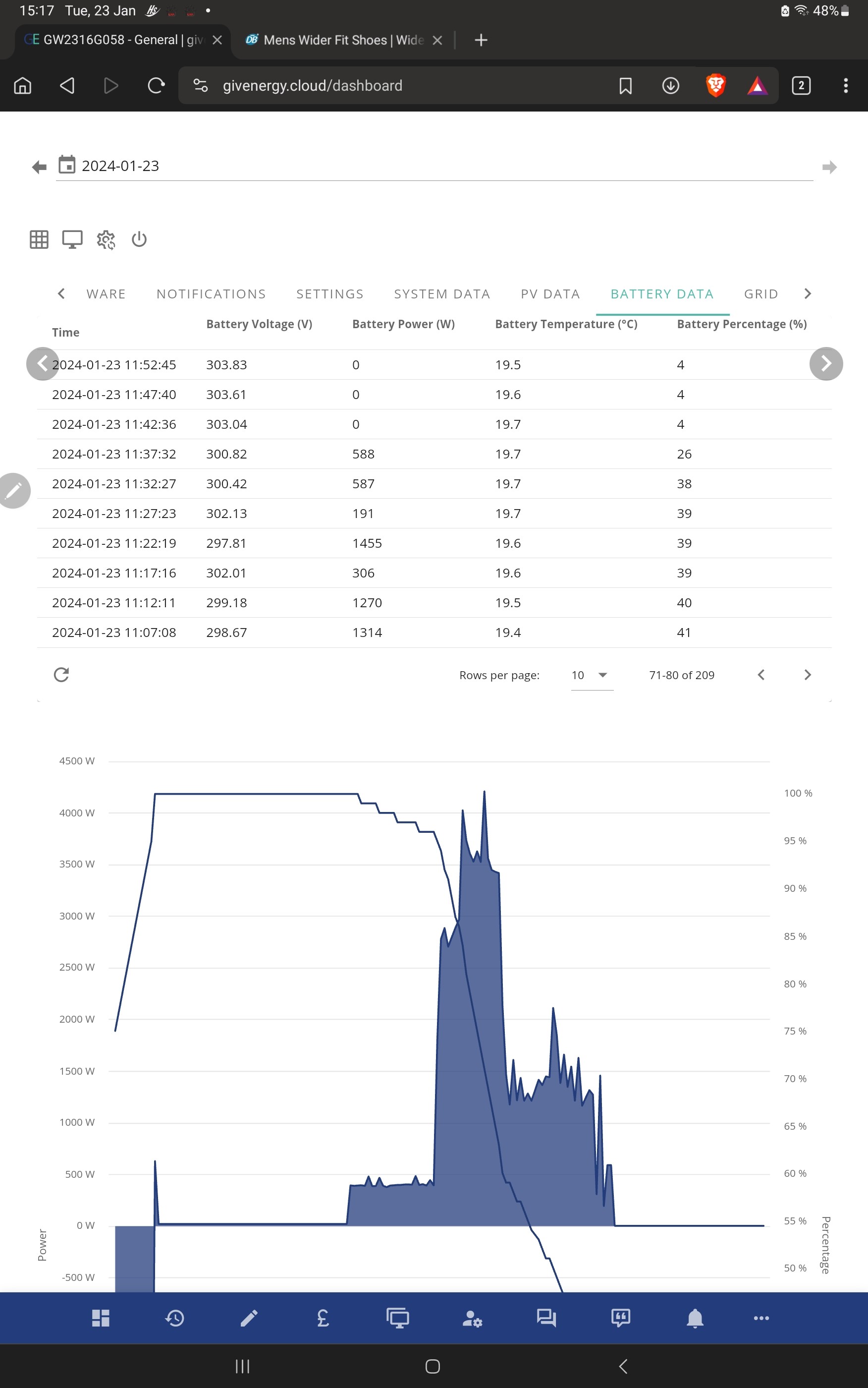
Task: Expand the rows per page dropdown
Action: [592, 675]
